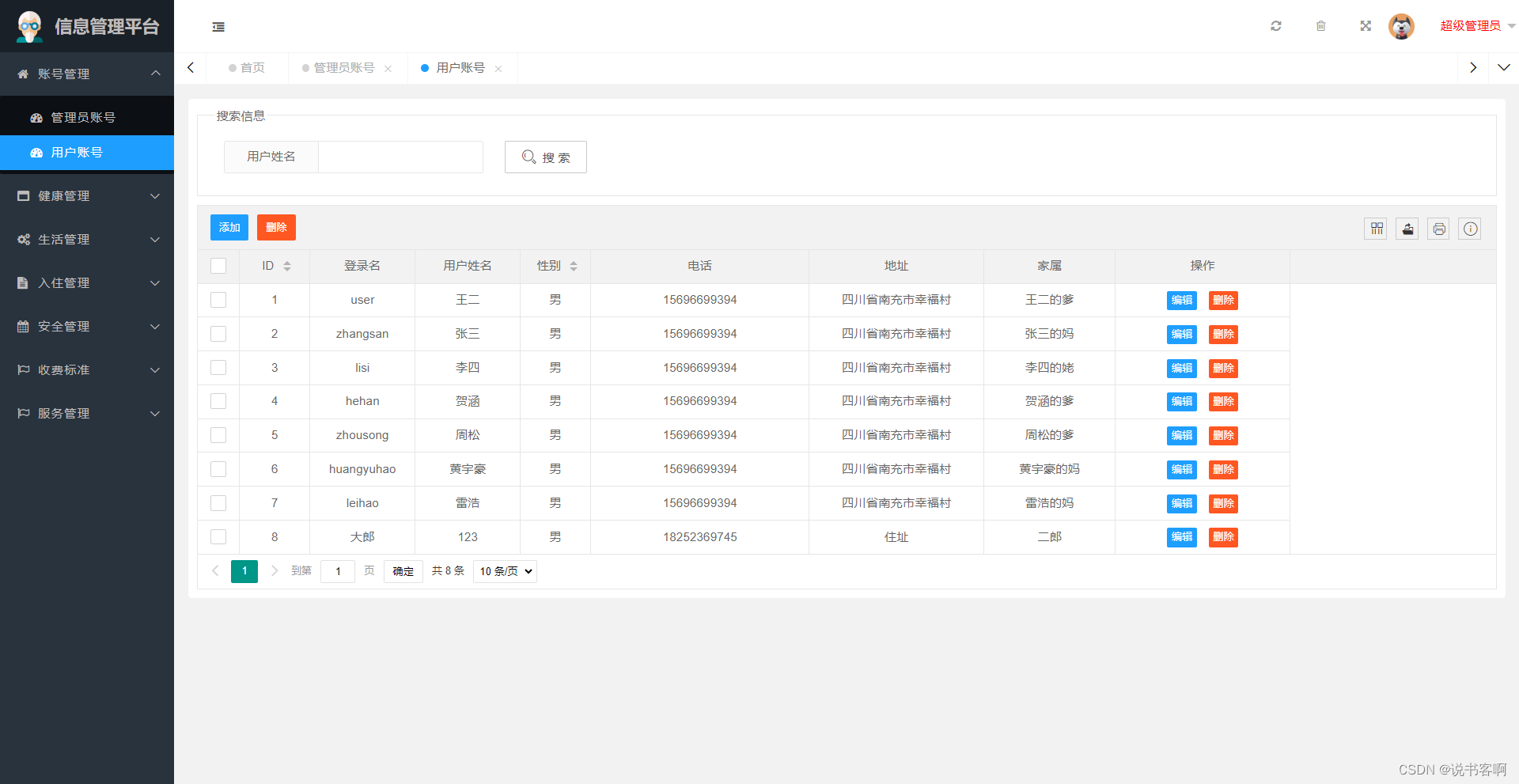1519x784 pixels.
Task: Click the current page 1 button
Action: [244, 570]
